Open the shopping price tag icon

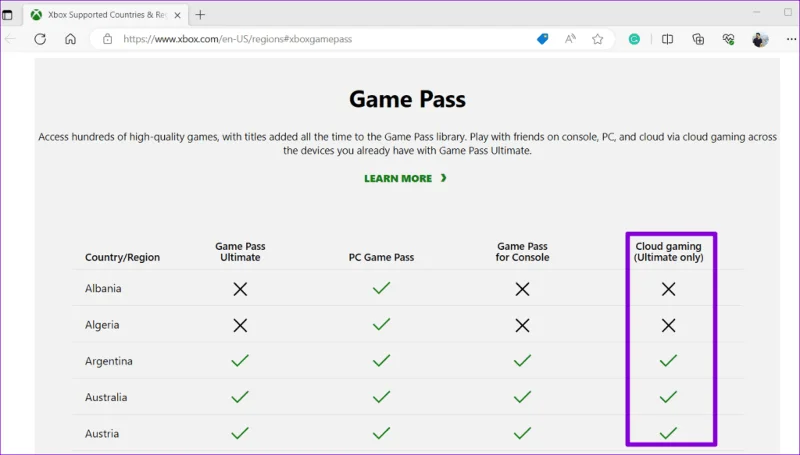coord(542,39)
